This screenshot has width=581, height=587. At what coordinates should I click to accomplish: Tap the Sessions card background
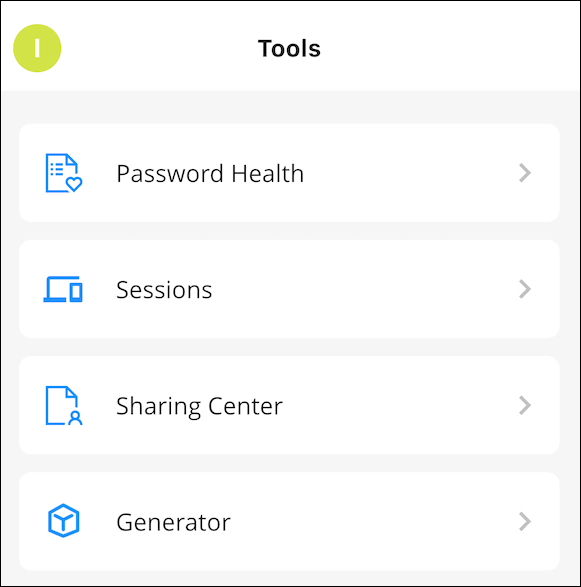point(289,289)
